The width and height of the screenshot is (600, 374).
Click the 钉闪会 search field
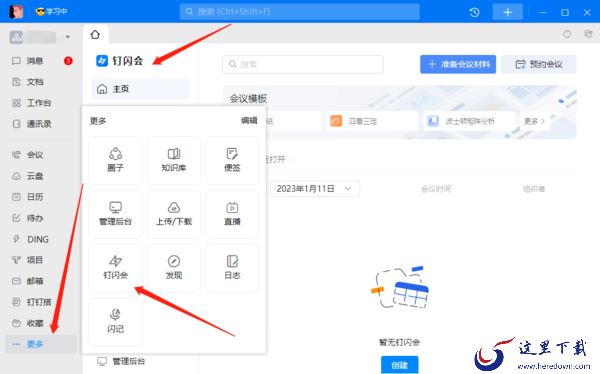click(x=303, y=64)
